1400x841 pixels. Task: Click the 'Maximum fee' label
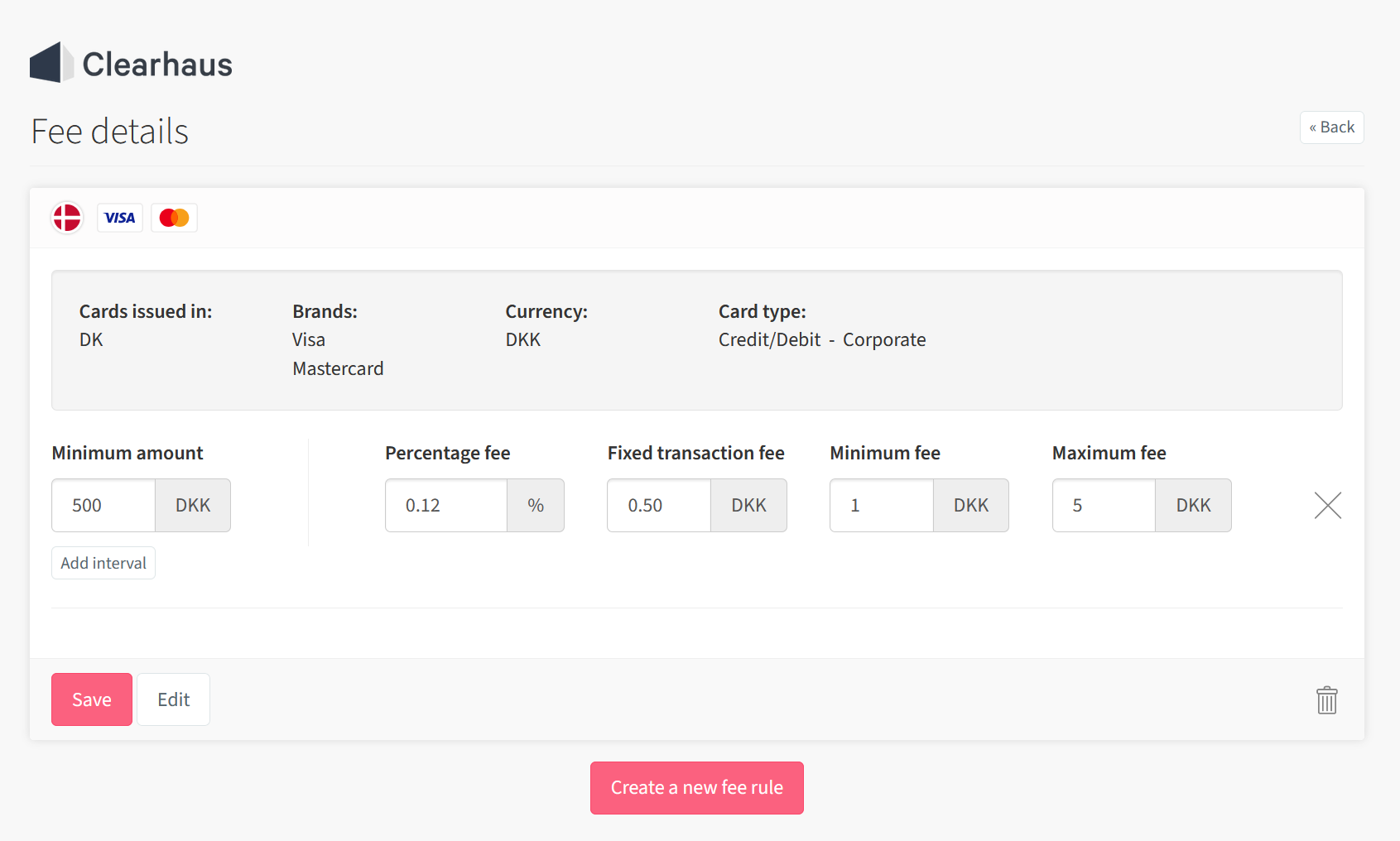(1109, 453)
